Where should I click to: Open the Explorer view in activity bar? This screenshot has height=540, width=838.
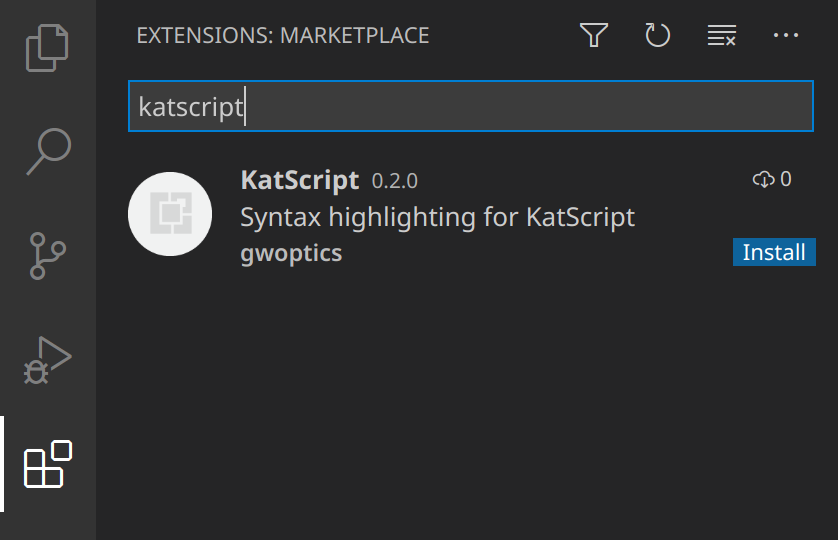point(48,48)
